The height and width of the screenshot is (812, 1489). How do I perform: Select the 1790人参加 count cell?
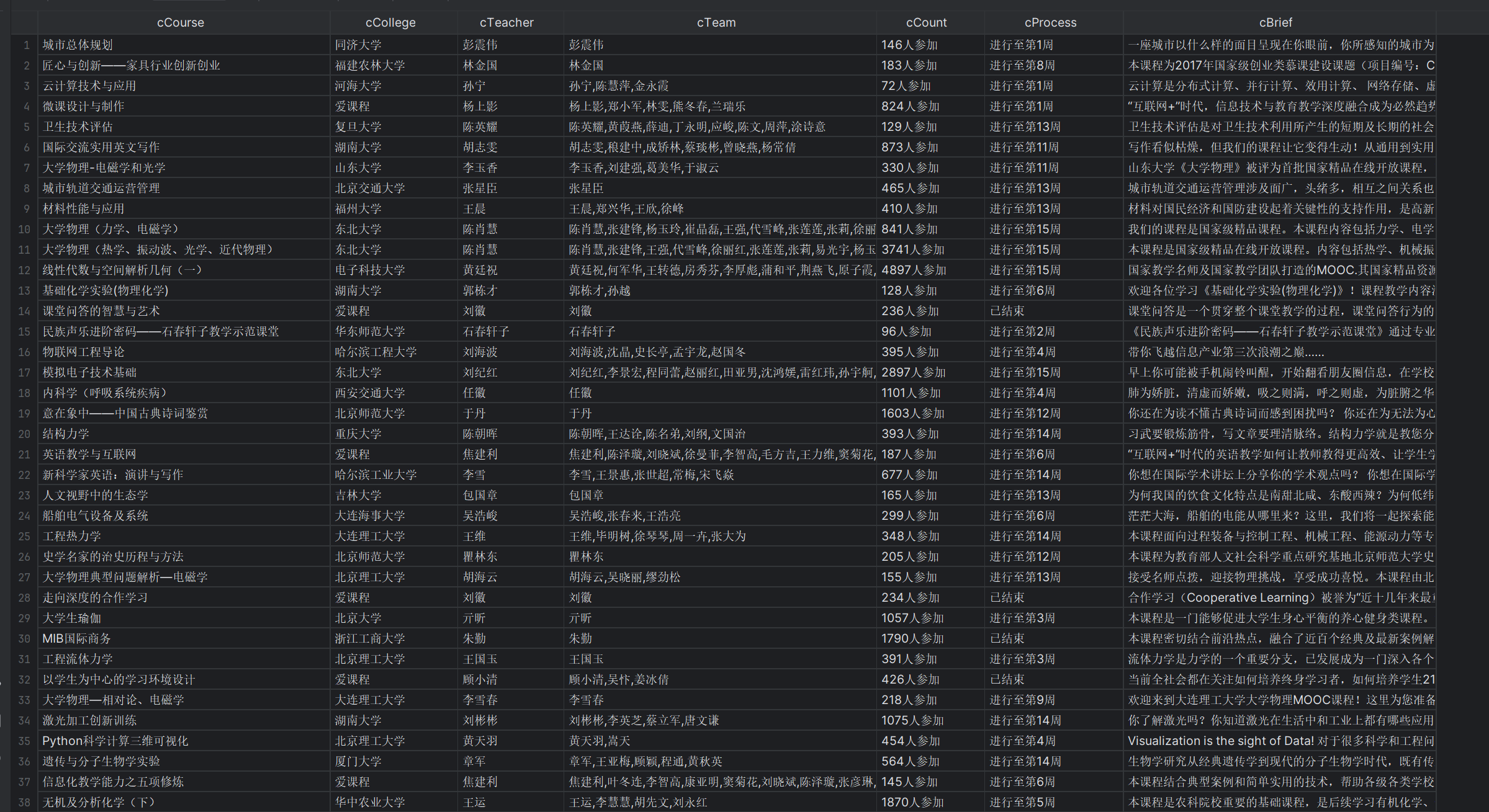pyautogui.click(x=912, y=639)
